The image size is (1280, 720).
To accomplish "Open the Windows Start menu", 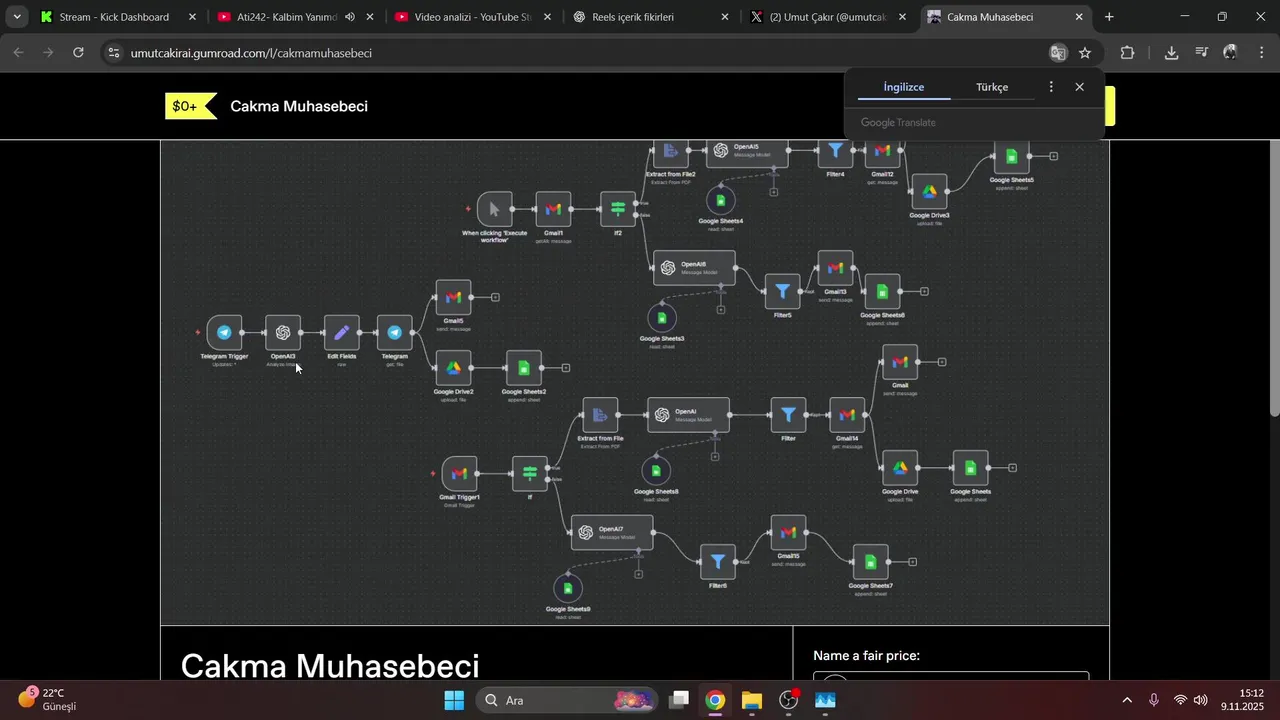I will click(454, 700).
